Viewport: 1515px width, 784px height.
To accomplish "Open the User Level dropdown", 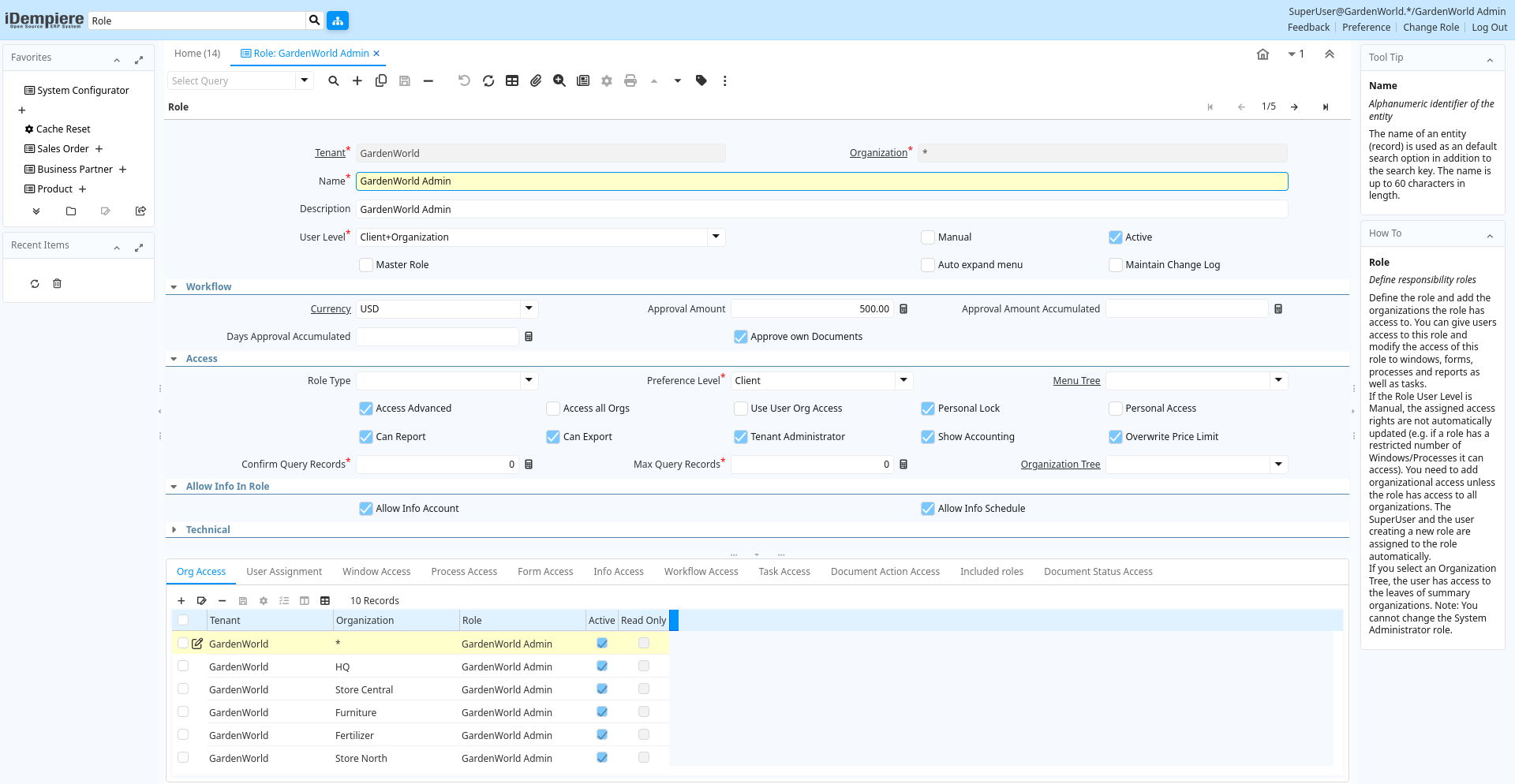I will [x=716, y=237].
